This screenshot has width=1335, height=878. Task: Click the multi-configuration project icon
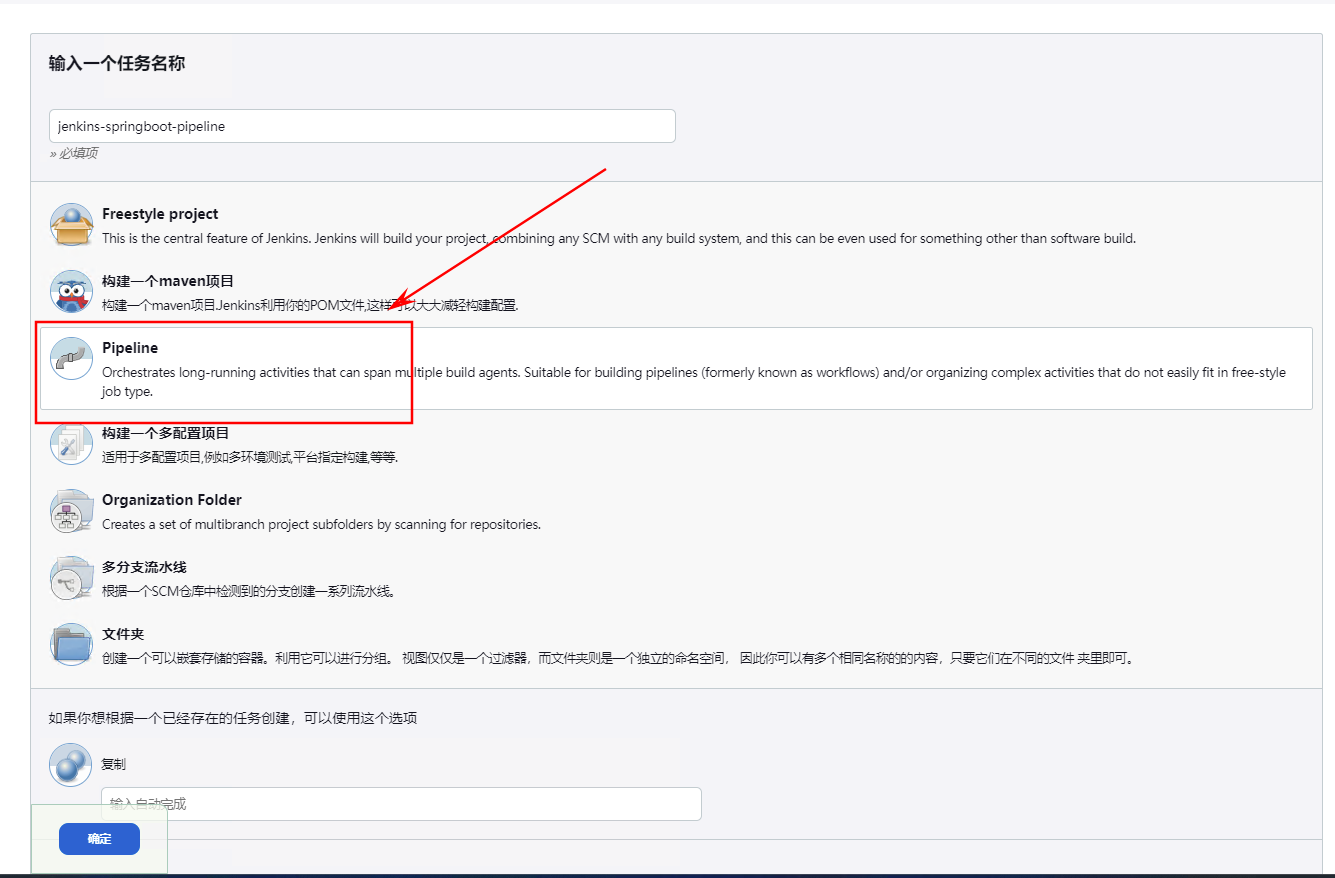pos(72,443)
